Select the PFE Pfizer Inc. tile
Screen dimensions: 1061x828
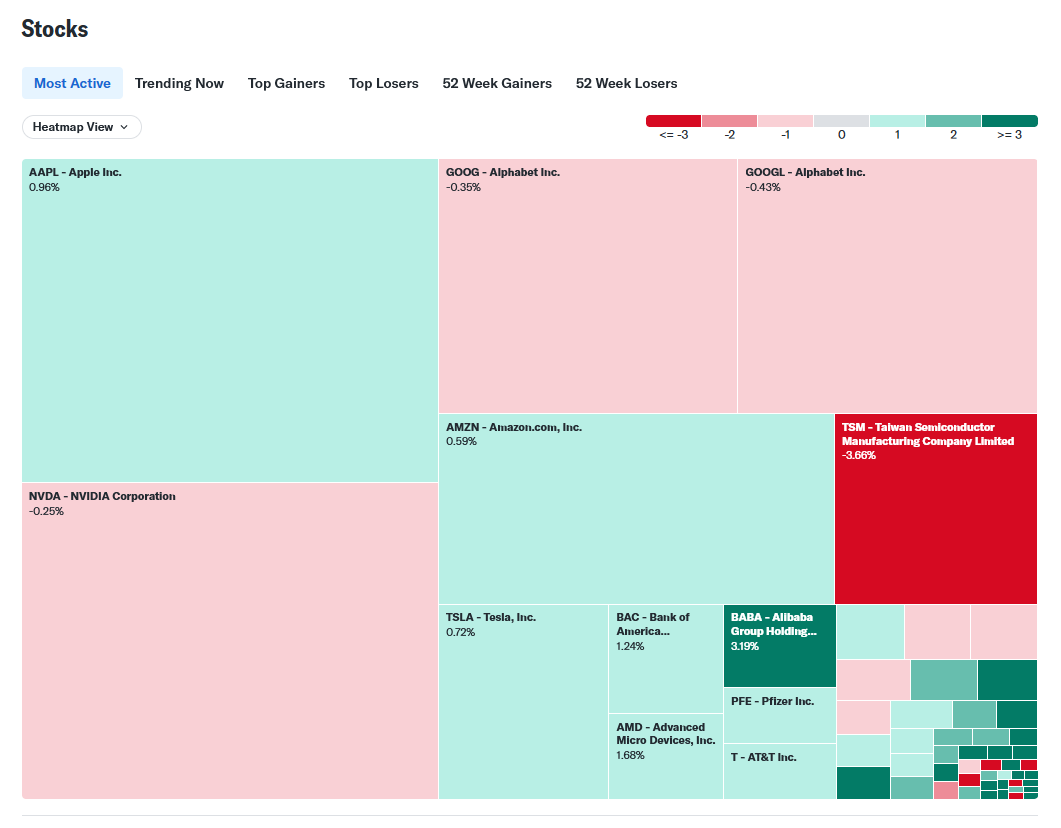coord(780,716)
